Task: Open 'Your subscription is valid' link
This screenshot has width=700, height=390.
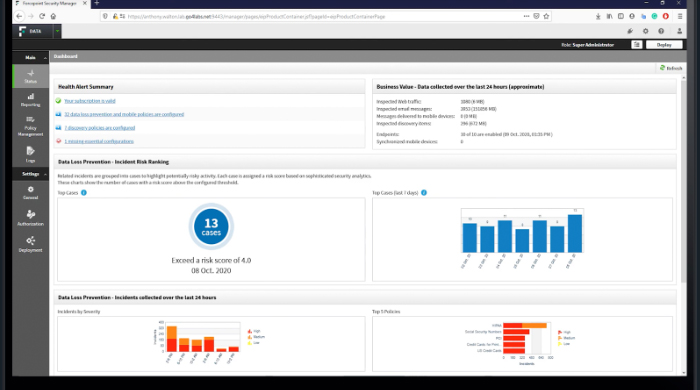Action: coord(90,101)
